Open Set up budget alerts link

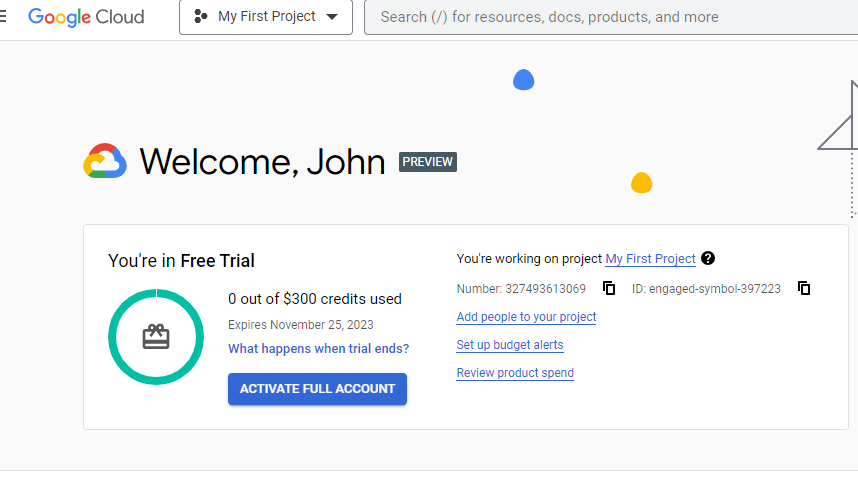[510, 345]
